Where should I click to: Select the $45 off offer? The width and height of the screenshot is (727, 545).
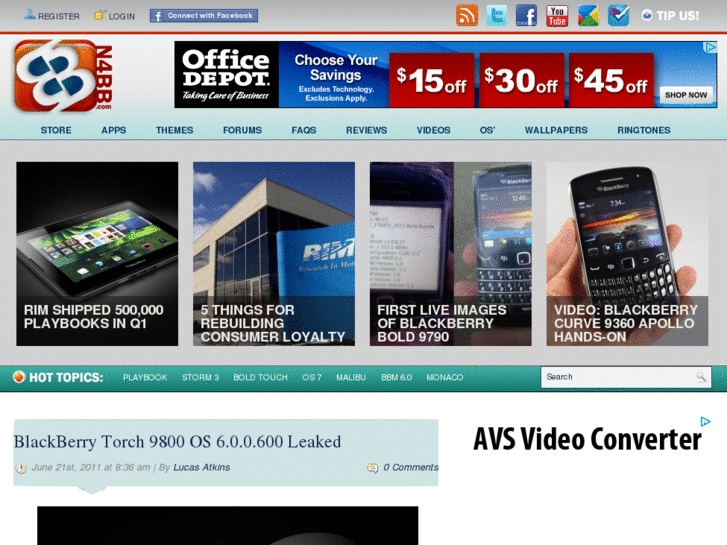611,80
